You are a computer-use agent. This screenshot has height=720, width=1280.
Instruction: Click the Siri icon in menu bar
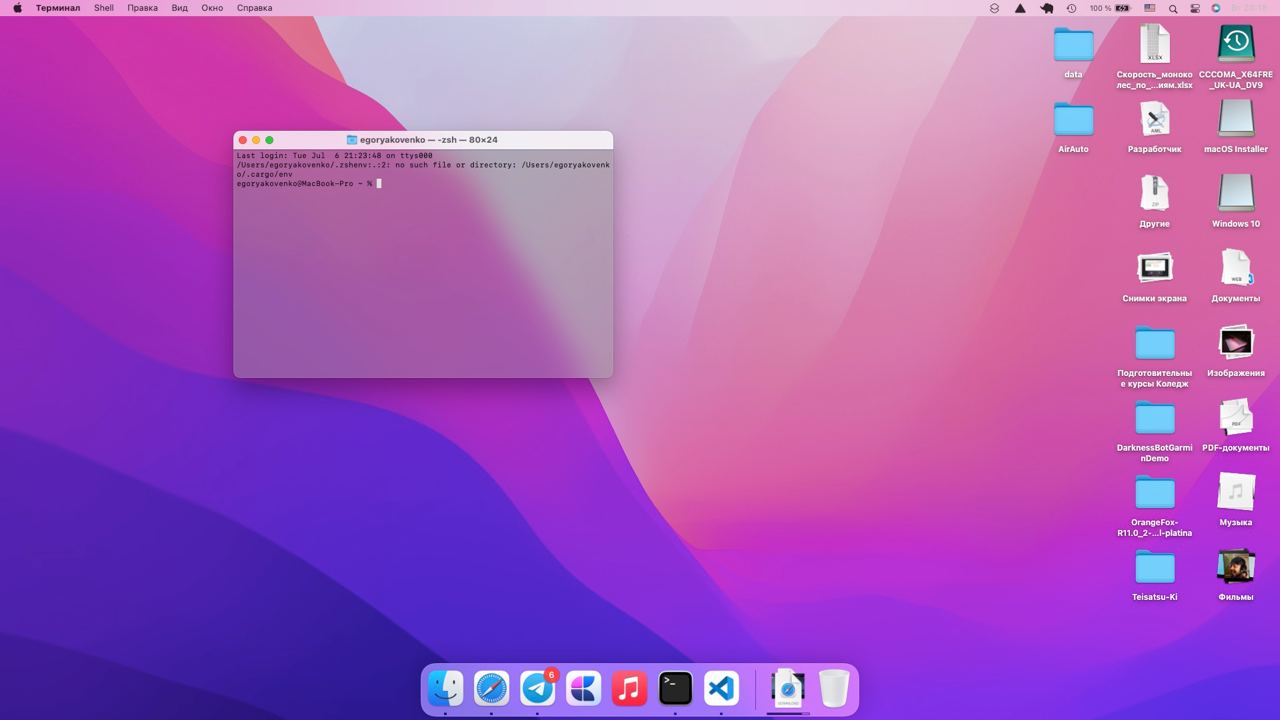(1216, 8)
